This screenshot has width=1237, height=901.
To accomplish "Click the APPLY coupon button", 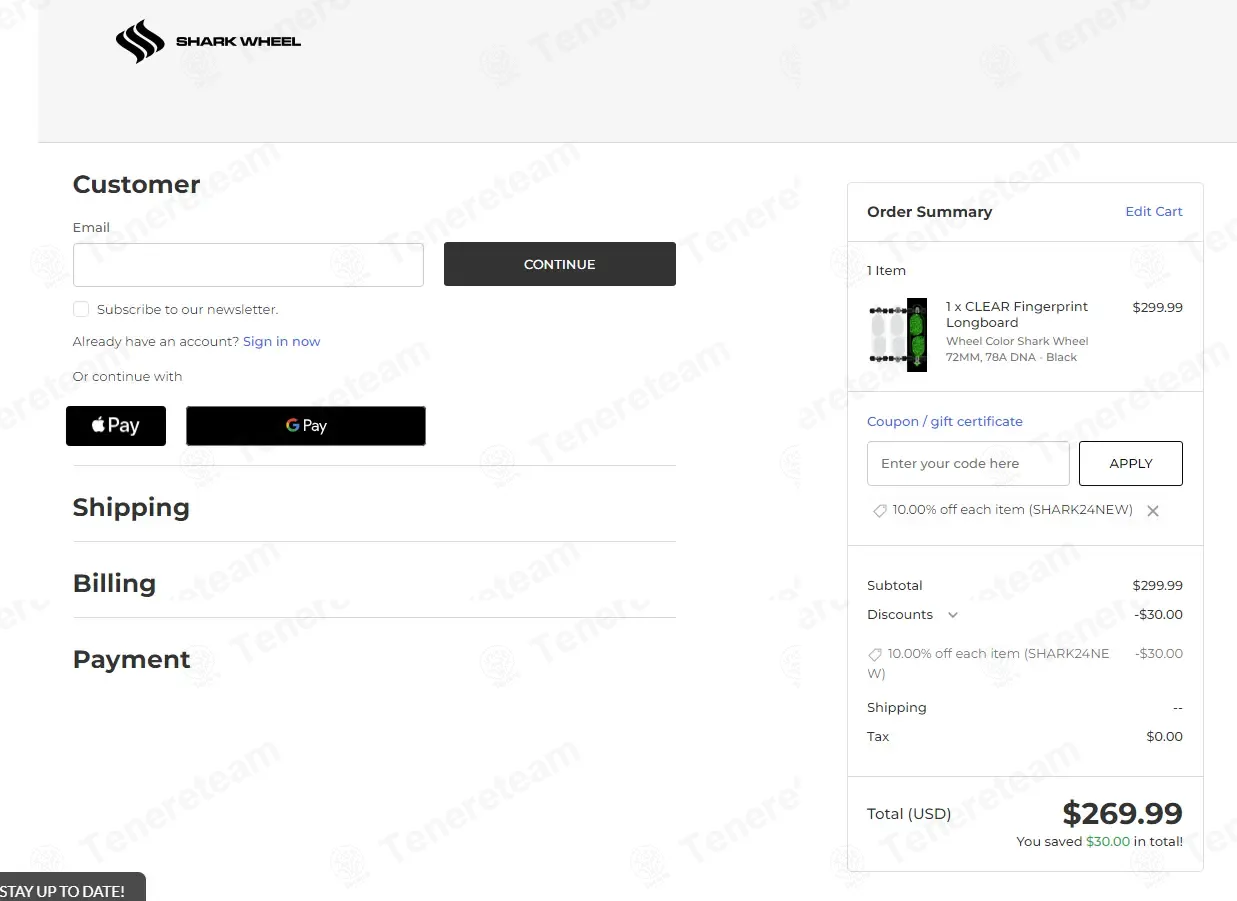I will (x=1131, y=464).
